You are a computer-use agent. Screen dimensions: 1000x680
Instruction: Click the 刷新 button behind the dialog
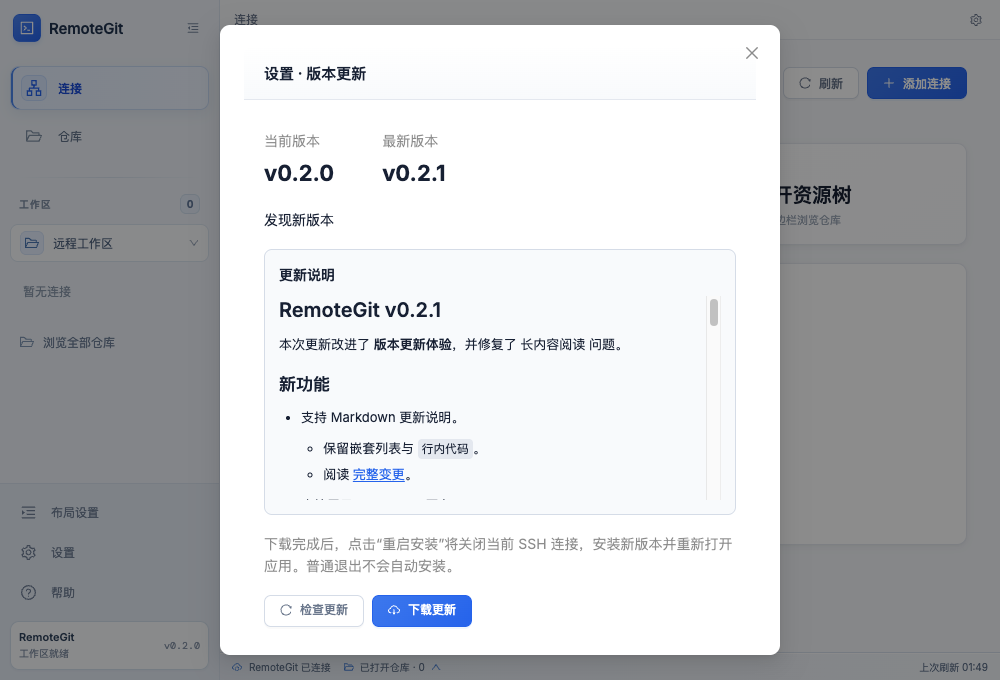point(821,84)
